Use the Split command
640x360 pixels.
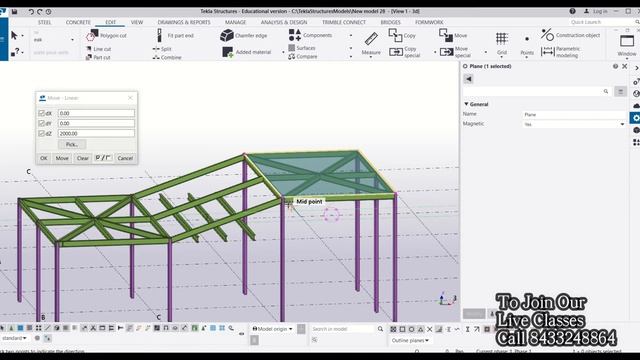click(x=162, y=49)
